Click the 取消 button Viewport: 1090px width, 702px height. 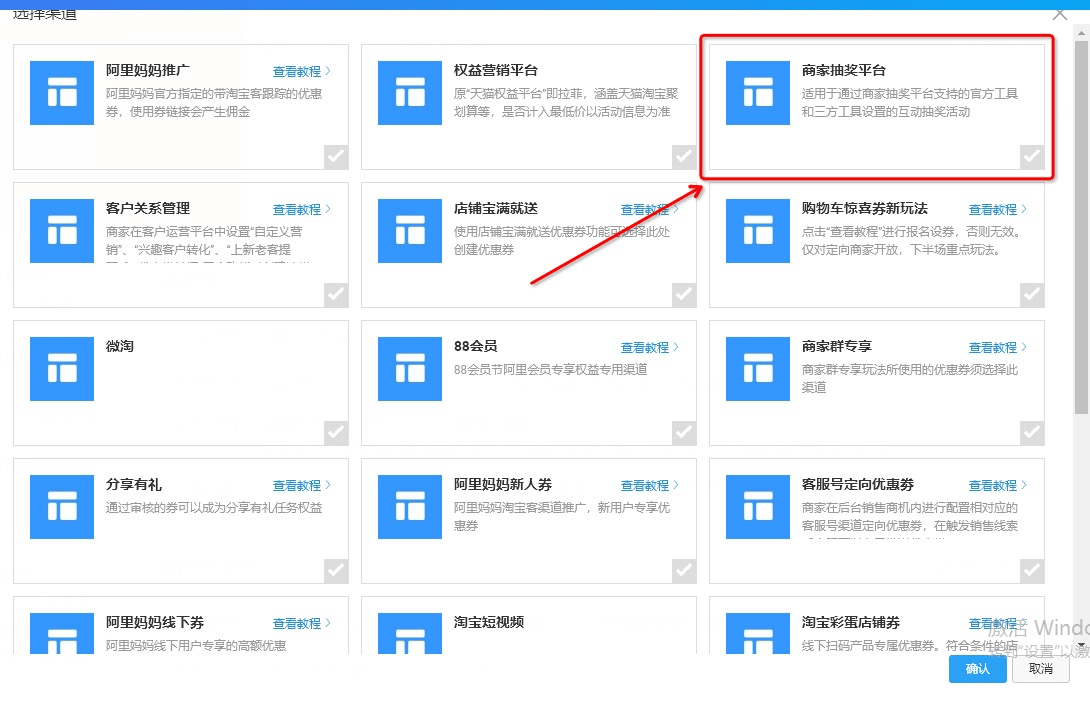(1041, 669)
